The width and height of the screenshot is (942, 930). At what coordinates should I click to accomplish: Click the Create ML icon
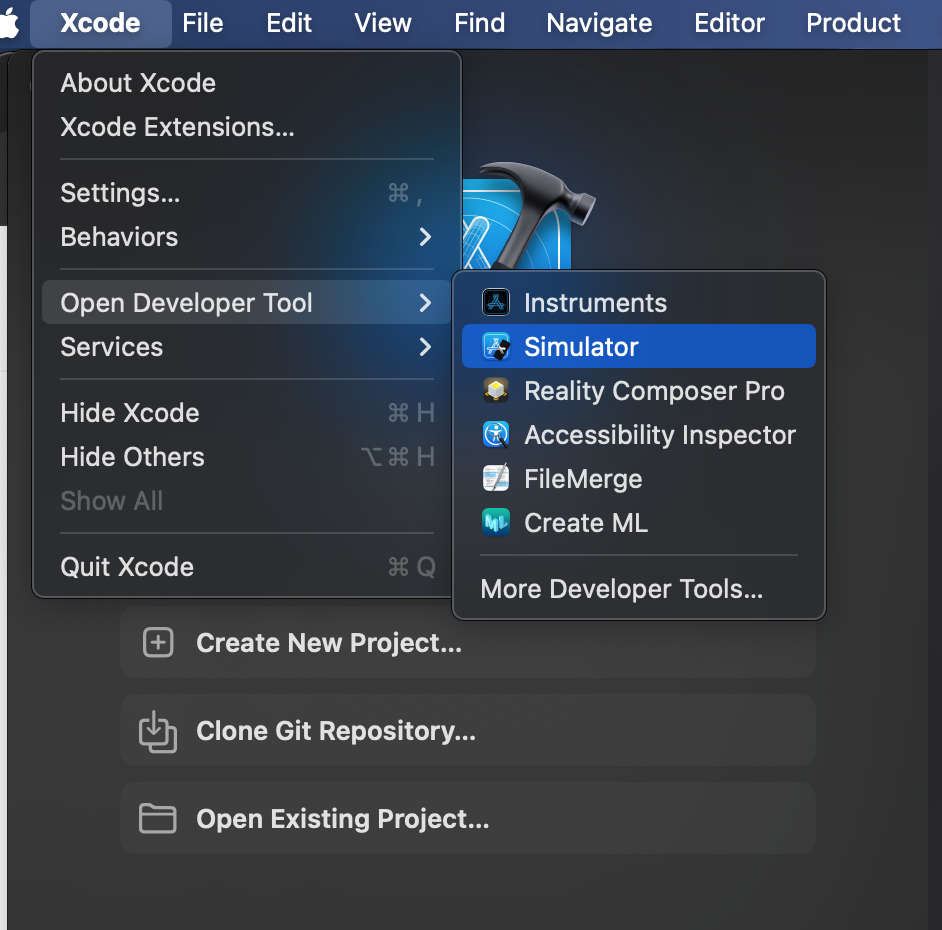click(496, 522)
